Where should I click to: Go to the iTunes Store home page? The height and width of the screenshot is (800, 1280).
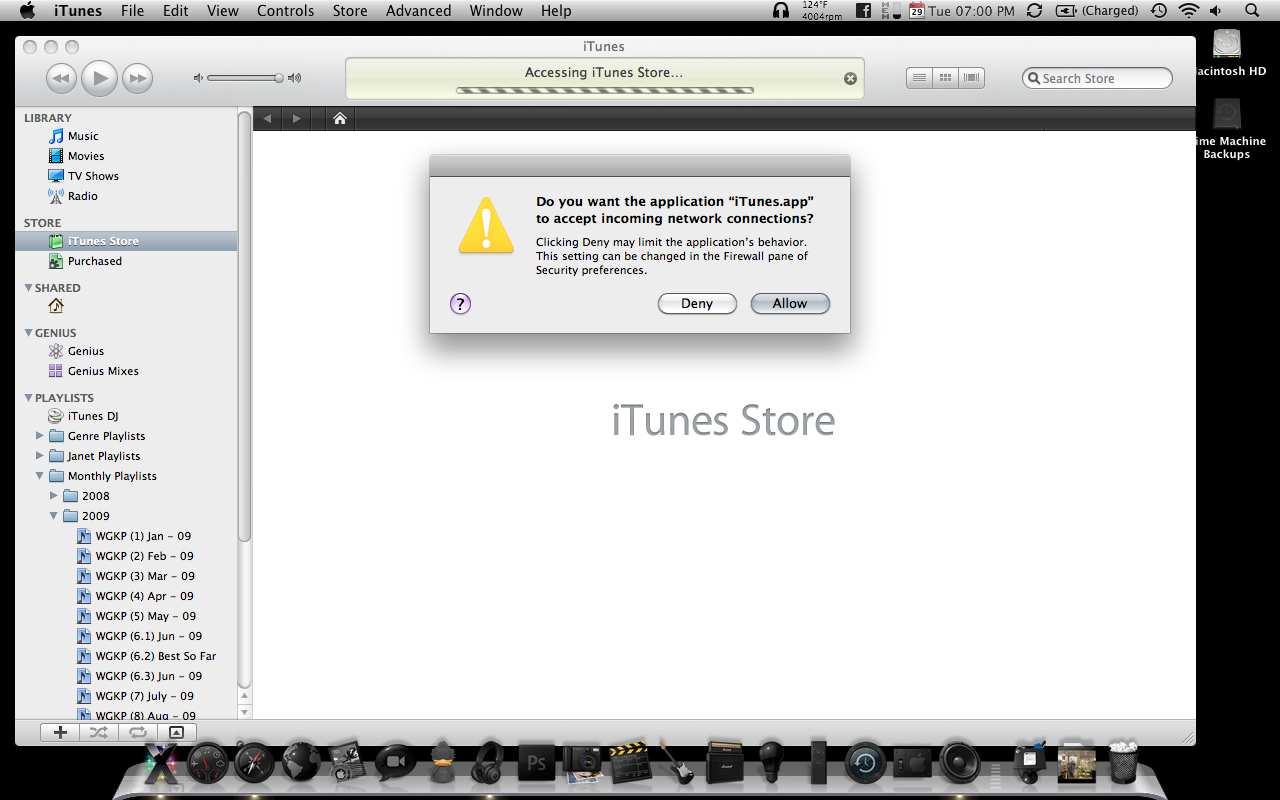click(x=340, y=118)
